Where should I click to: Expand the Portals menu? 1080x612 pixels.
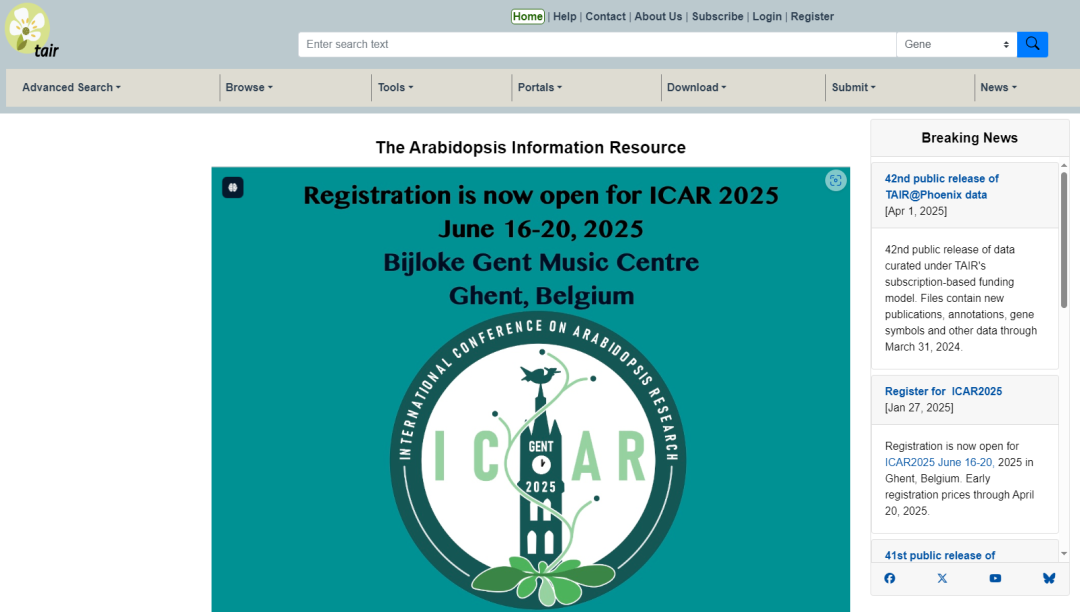(x=540, y=87)
